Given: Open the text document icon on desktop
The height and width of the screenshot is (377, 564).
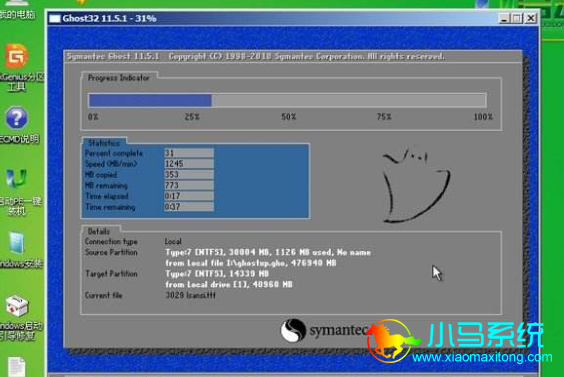Looking at the screenshot, I should click(17, 367).
